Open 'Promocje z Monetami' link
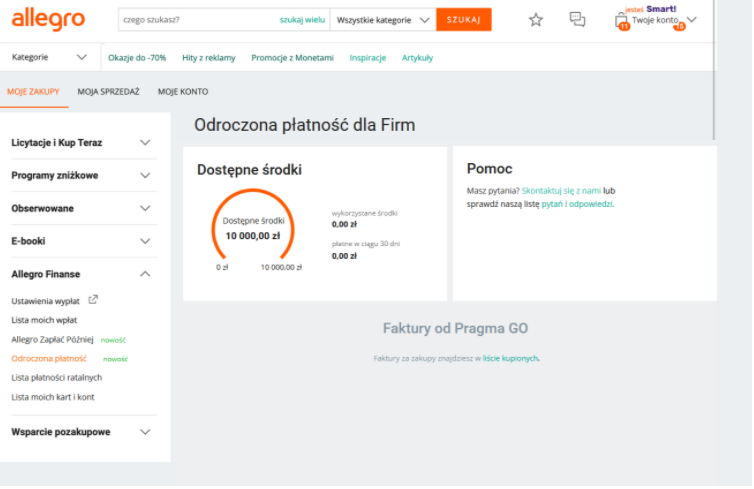The width and height of the screenshot is (754, 489). [x=292, y=58]
